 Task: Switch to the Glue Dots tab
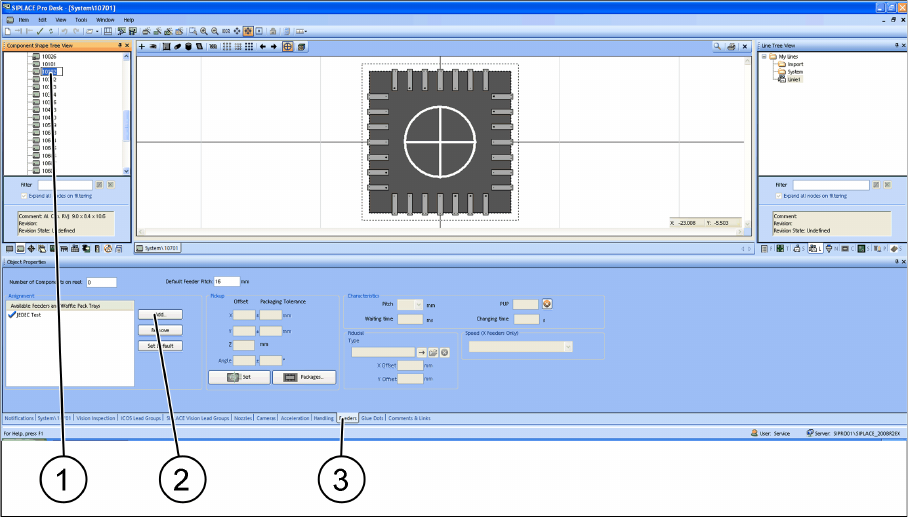click(371, 418)
